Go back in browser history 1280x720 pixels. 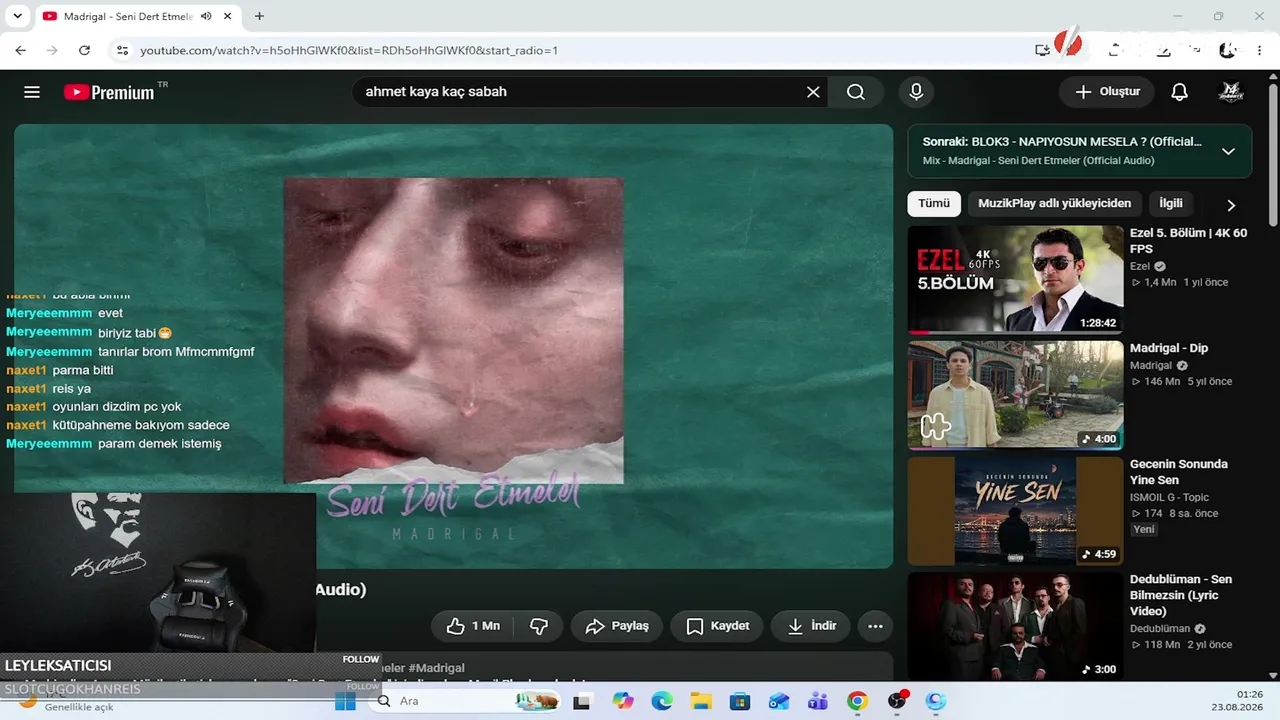[21, 50]
